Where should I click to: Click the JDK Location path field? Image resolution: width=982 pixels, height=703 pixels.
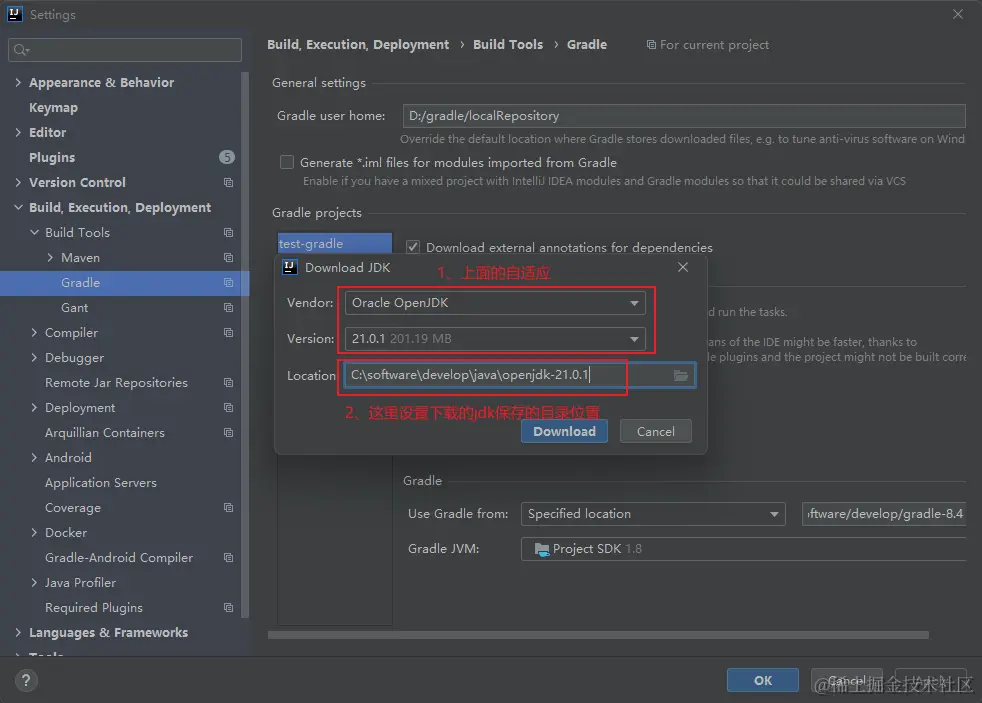click(519, 375)
